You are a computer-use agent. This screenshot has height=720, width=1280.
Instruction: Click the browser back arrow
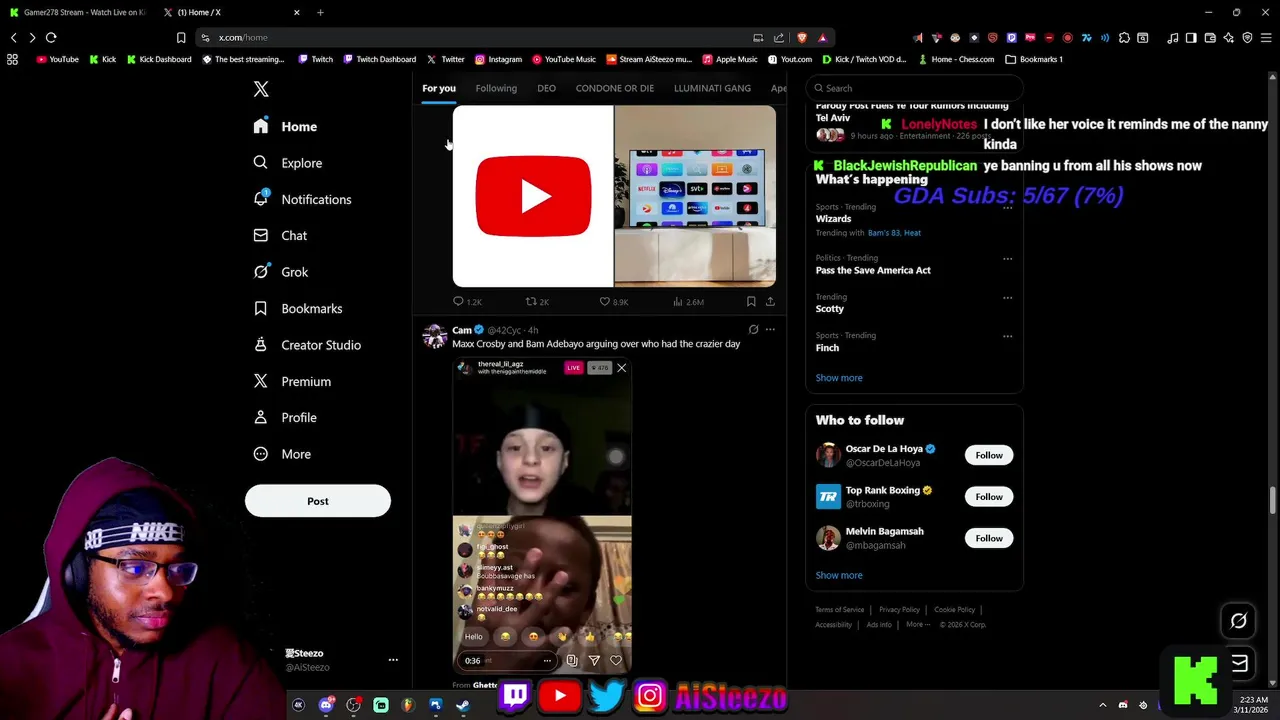pyautogui.click(x=14, y=37)
